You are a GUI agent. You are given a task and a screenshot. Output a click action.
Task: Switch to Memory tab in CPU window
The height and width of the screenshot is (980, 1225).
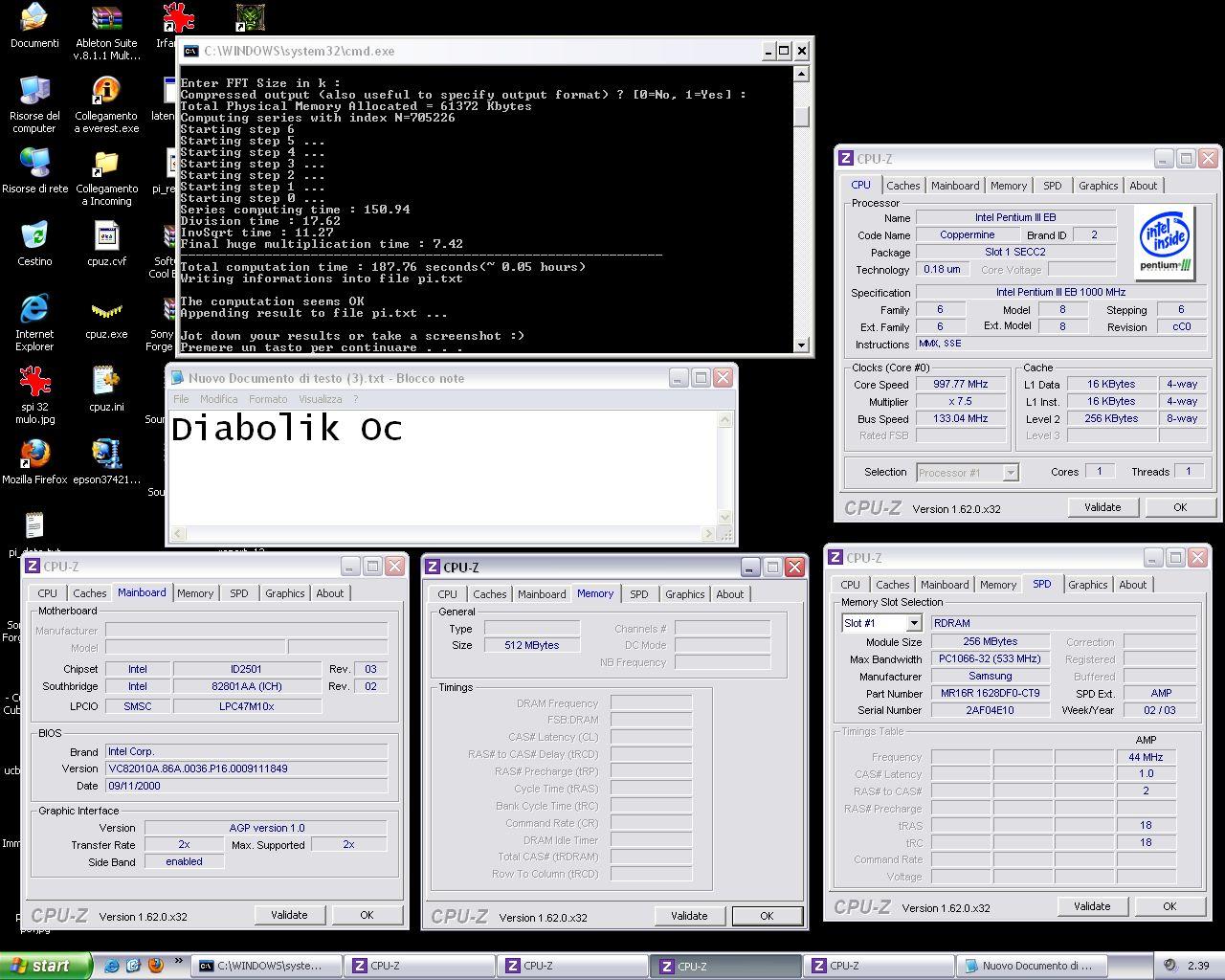[1009, 186]
